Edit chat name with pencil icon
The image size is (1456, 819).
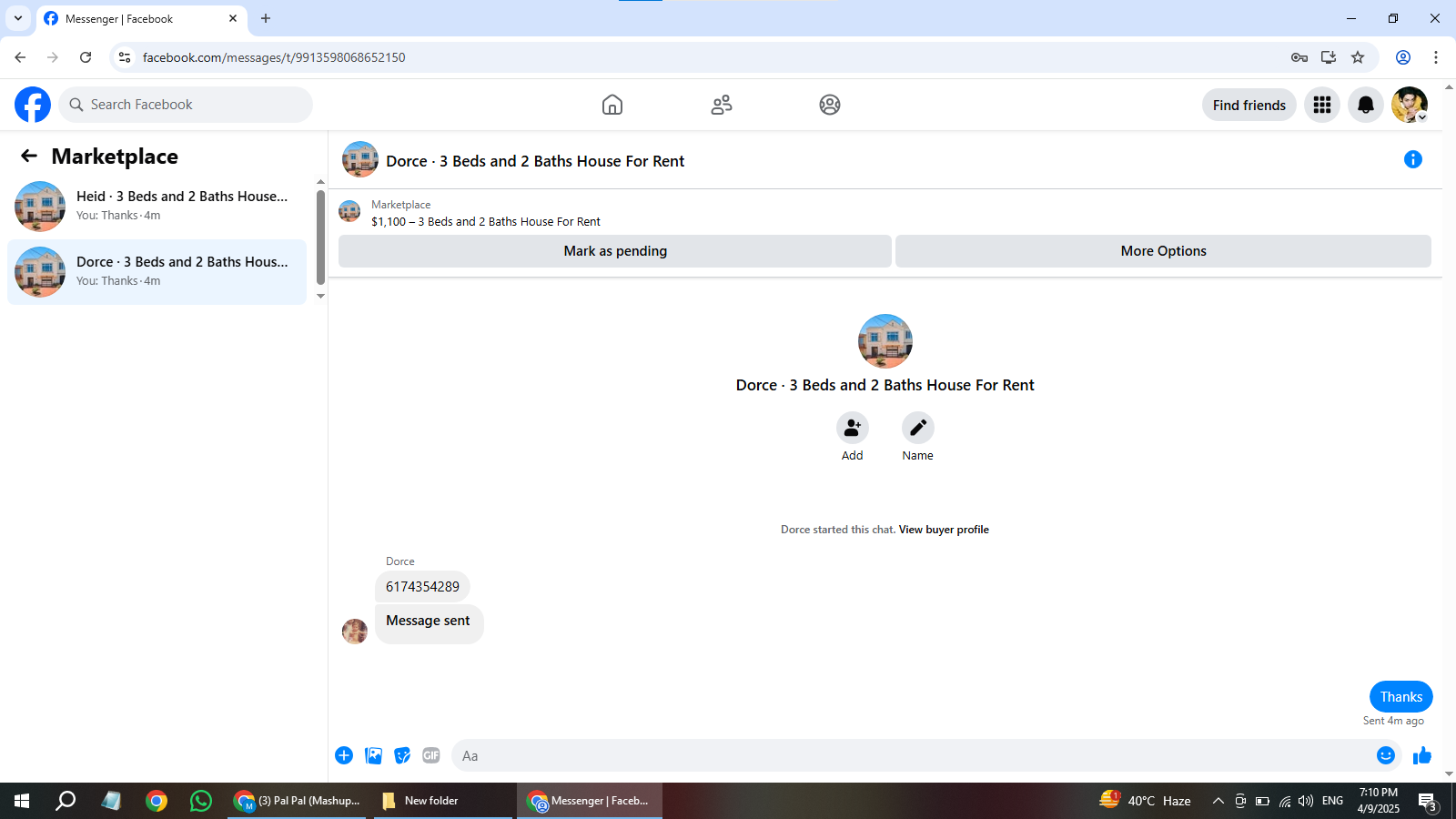918,428
